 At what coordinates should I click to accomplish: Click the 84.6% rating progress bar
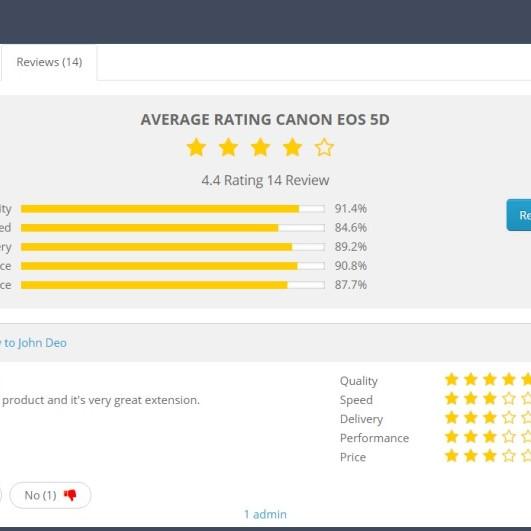(x=173, y=228)
